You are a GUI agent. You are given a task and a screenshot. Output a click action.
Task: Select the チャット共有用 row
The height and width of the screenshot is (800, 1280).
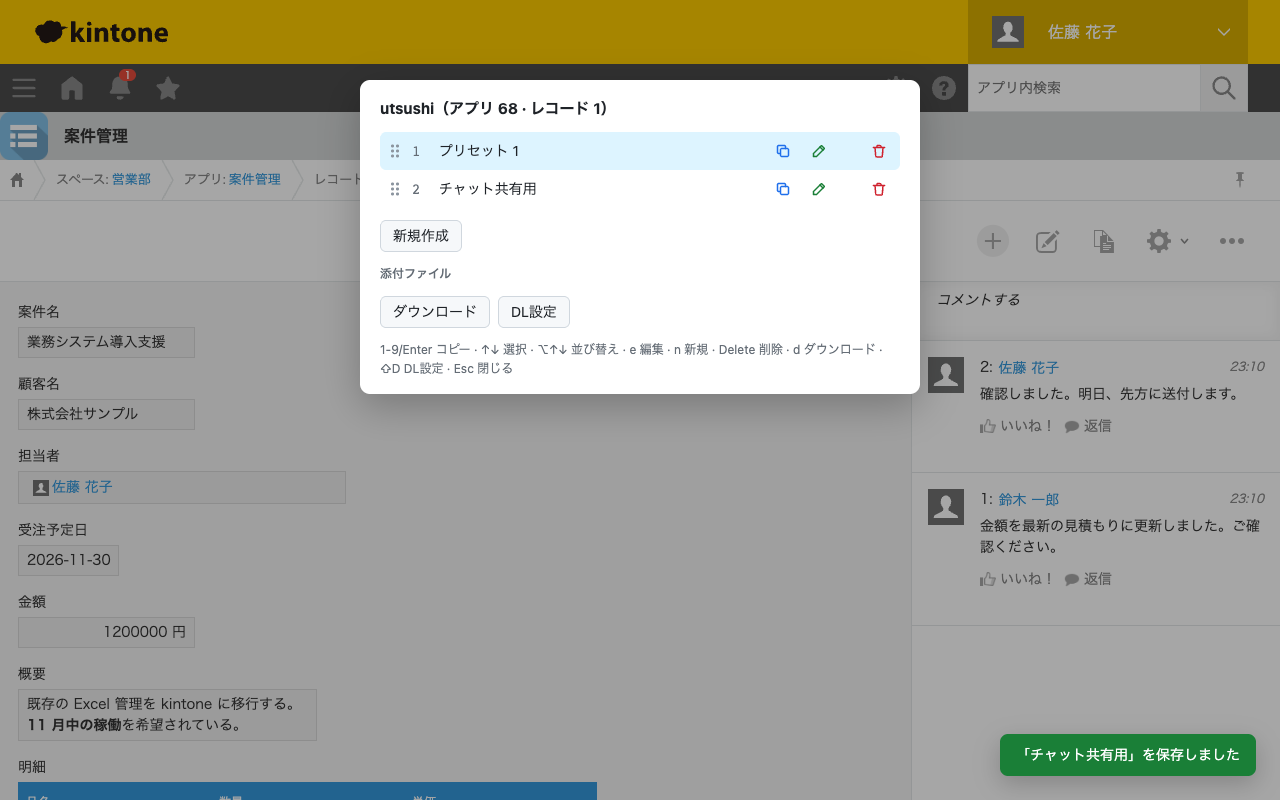tap(640, 189)
